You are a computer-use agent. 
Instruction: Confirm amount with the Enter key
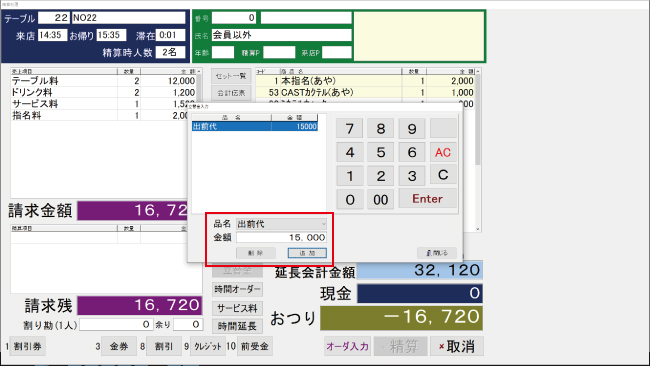(x=427, y=199)
